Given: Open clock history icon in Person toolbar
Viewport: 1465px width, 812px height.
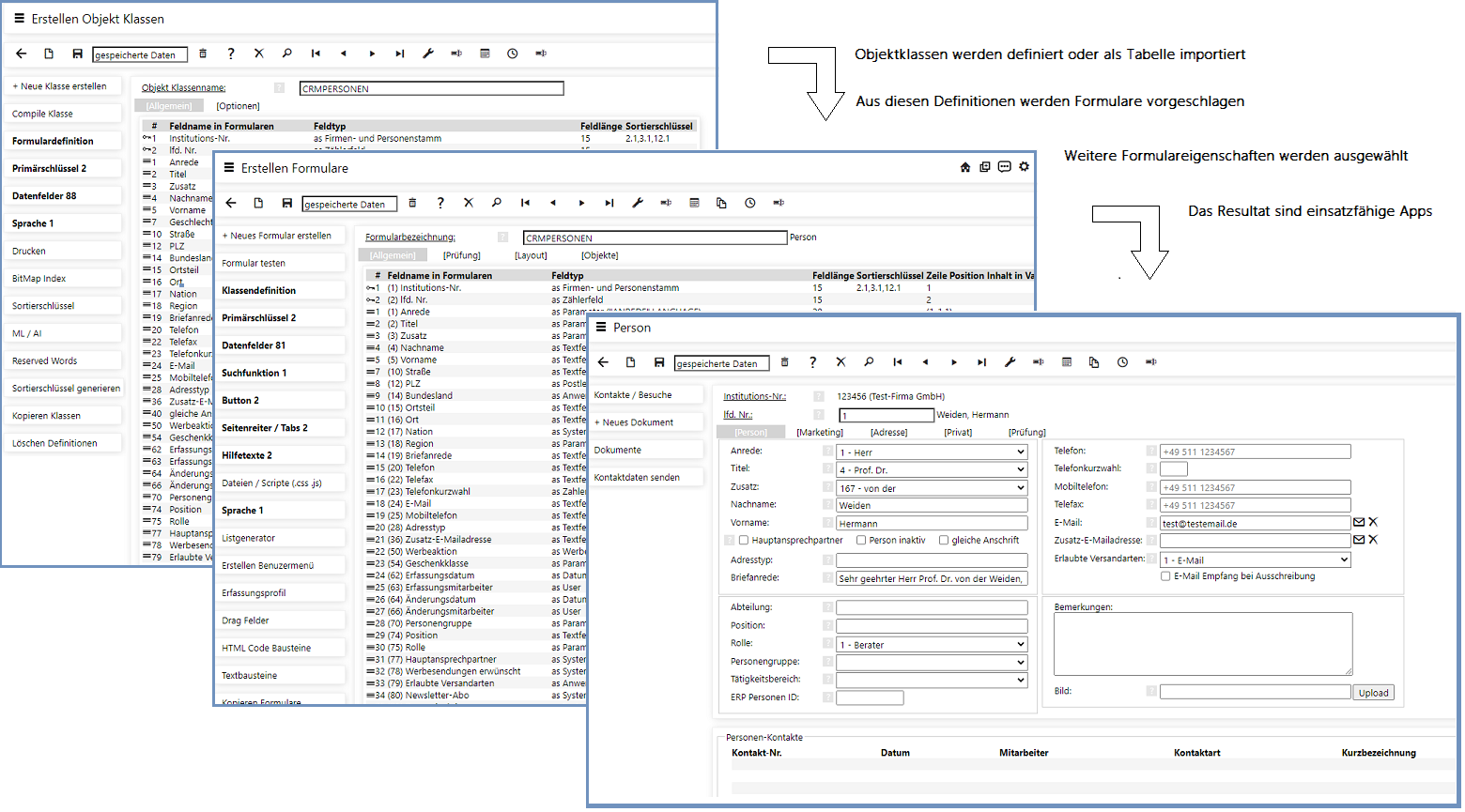Looking at the screenshot, I should pyautogui.click(x=1122, y=362).
